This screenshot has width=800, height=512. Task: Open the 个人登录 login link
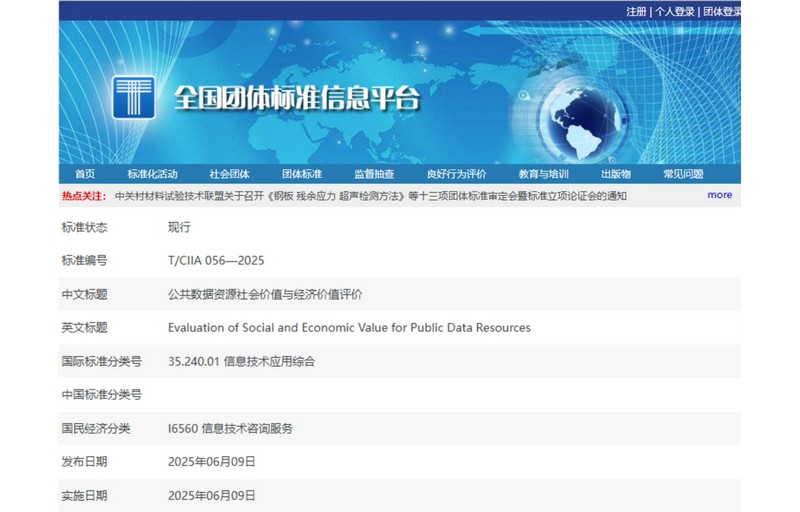click(675, 11)
